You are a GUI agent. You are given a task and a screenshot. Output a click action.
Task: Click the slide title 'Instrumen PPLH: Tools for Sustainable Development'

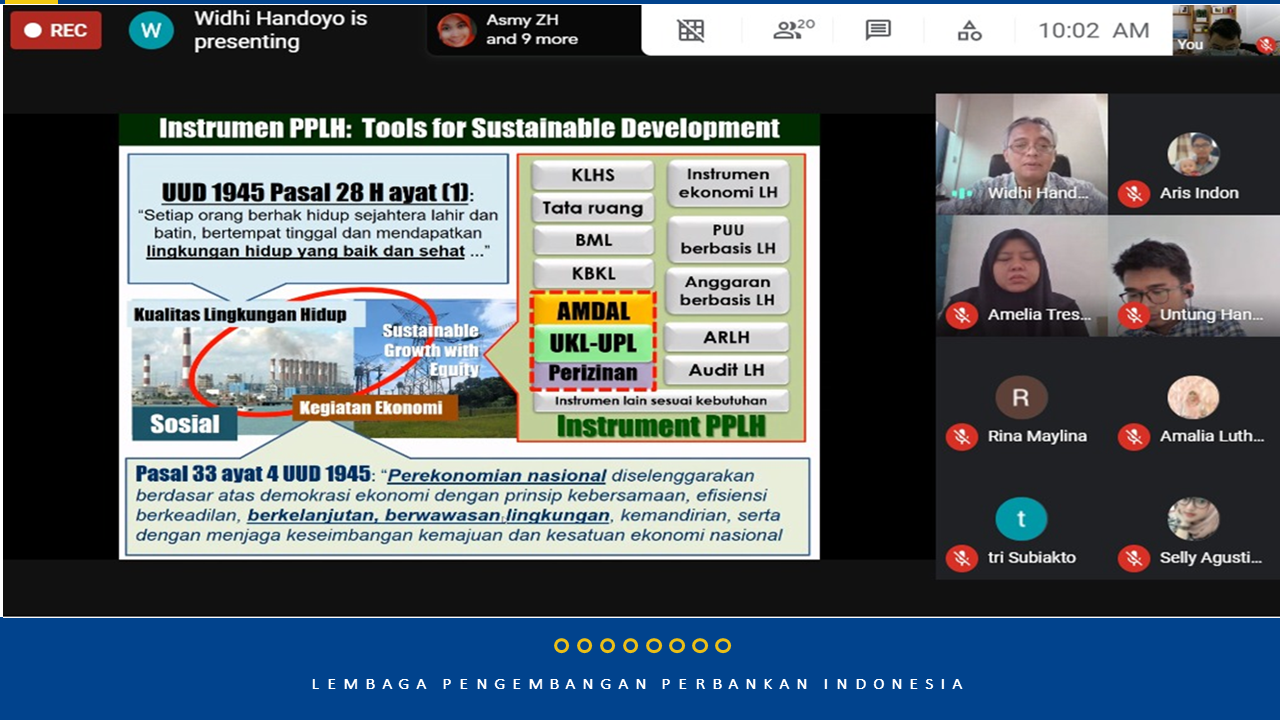(x=469, y=129)
